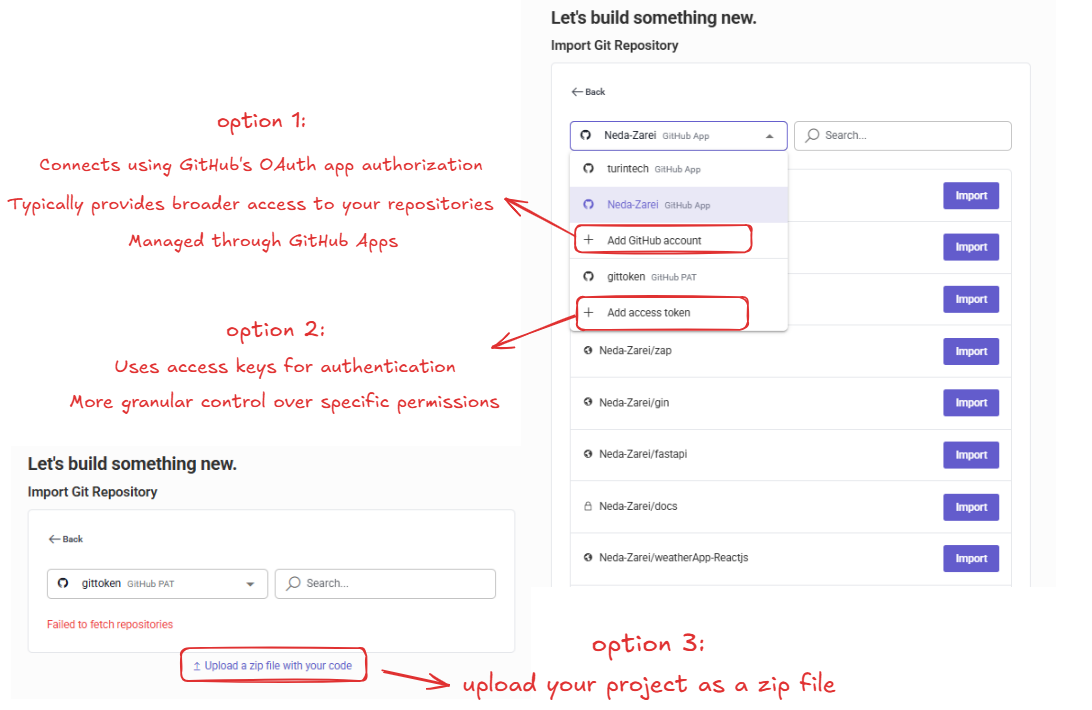
Task: Click the globe icon next to Neda-Zarei/zap
Action: pyautogui.click(x=588, y=351)
